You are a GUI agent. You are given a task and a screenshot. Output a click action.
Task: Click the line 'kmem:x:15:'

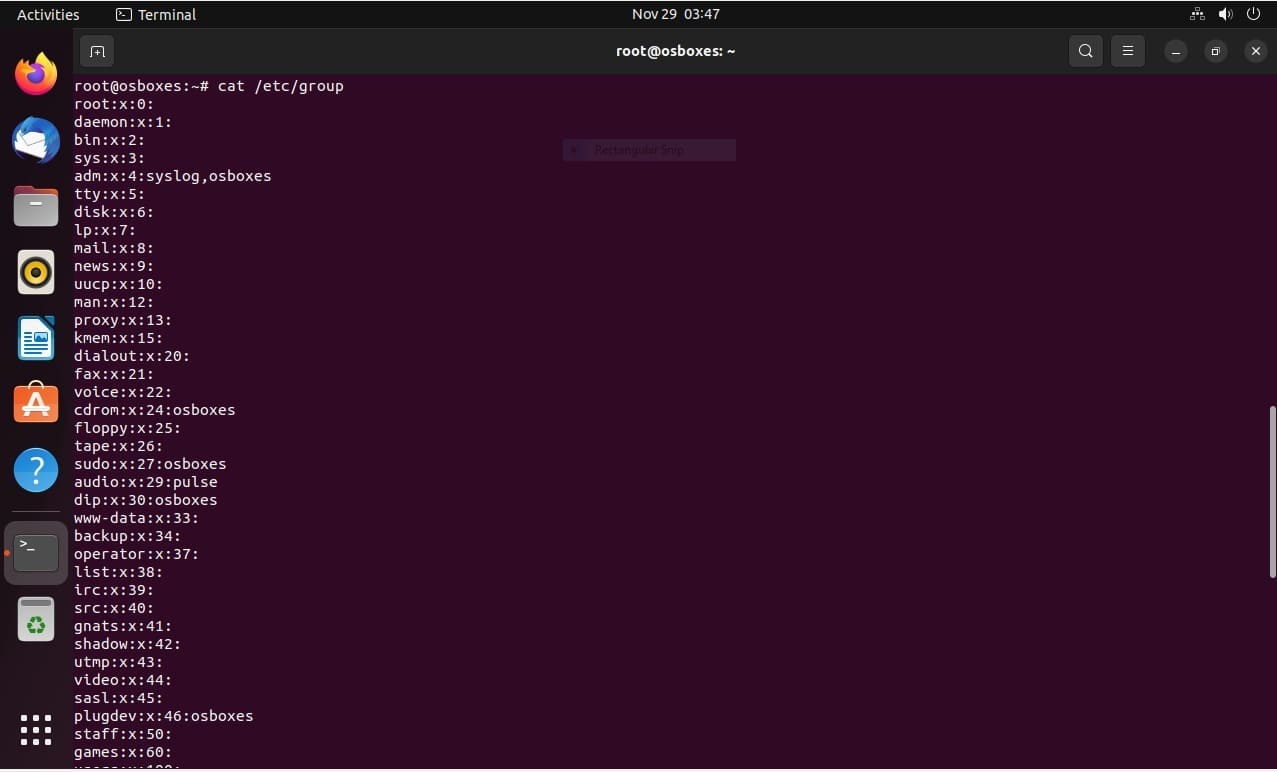point(119,338)
